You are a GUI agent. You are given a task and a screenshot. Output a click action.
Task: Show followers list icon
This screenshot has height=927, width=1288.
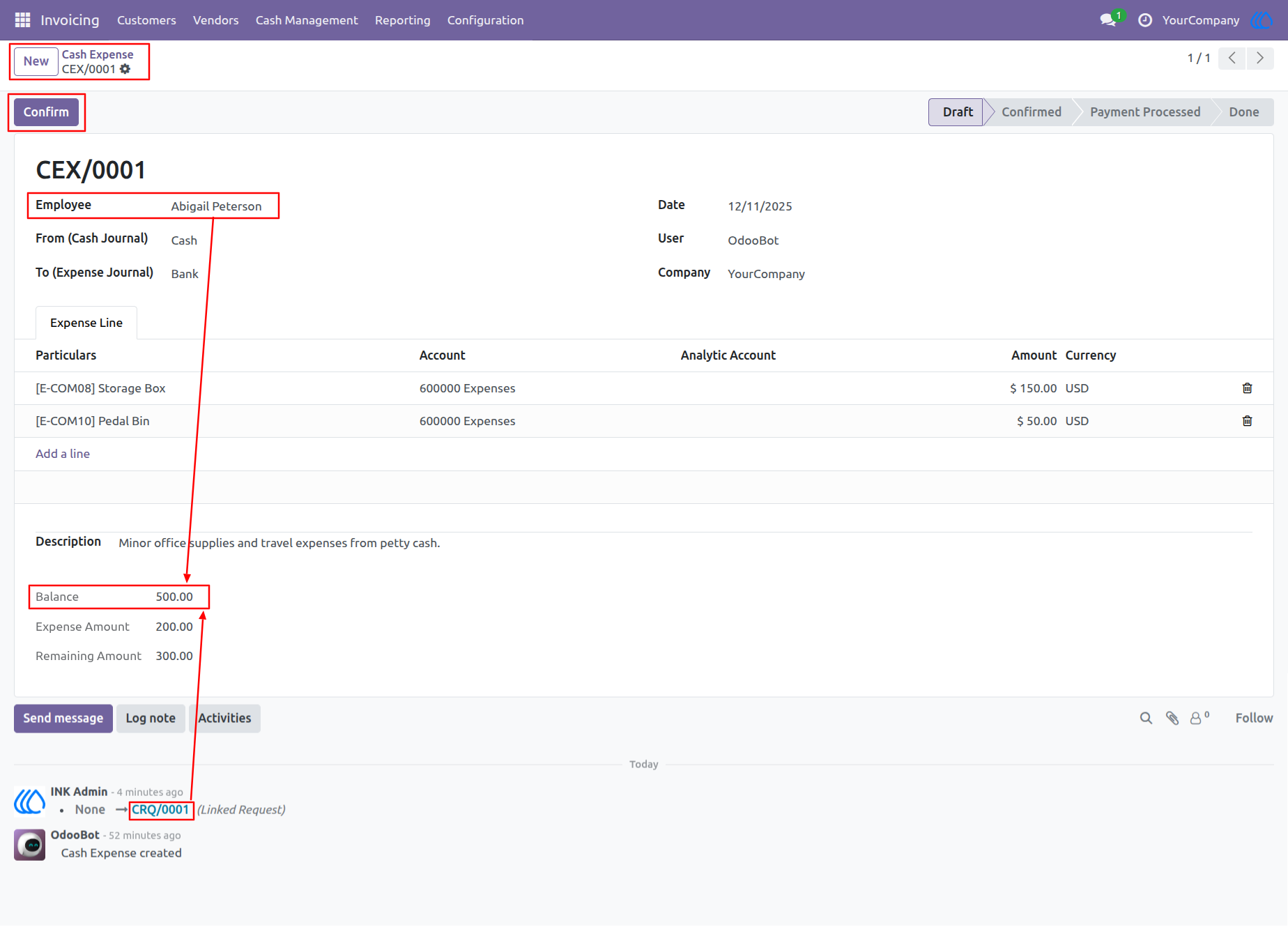[x=1199, y=718]
